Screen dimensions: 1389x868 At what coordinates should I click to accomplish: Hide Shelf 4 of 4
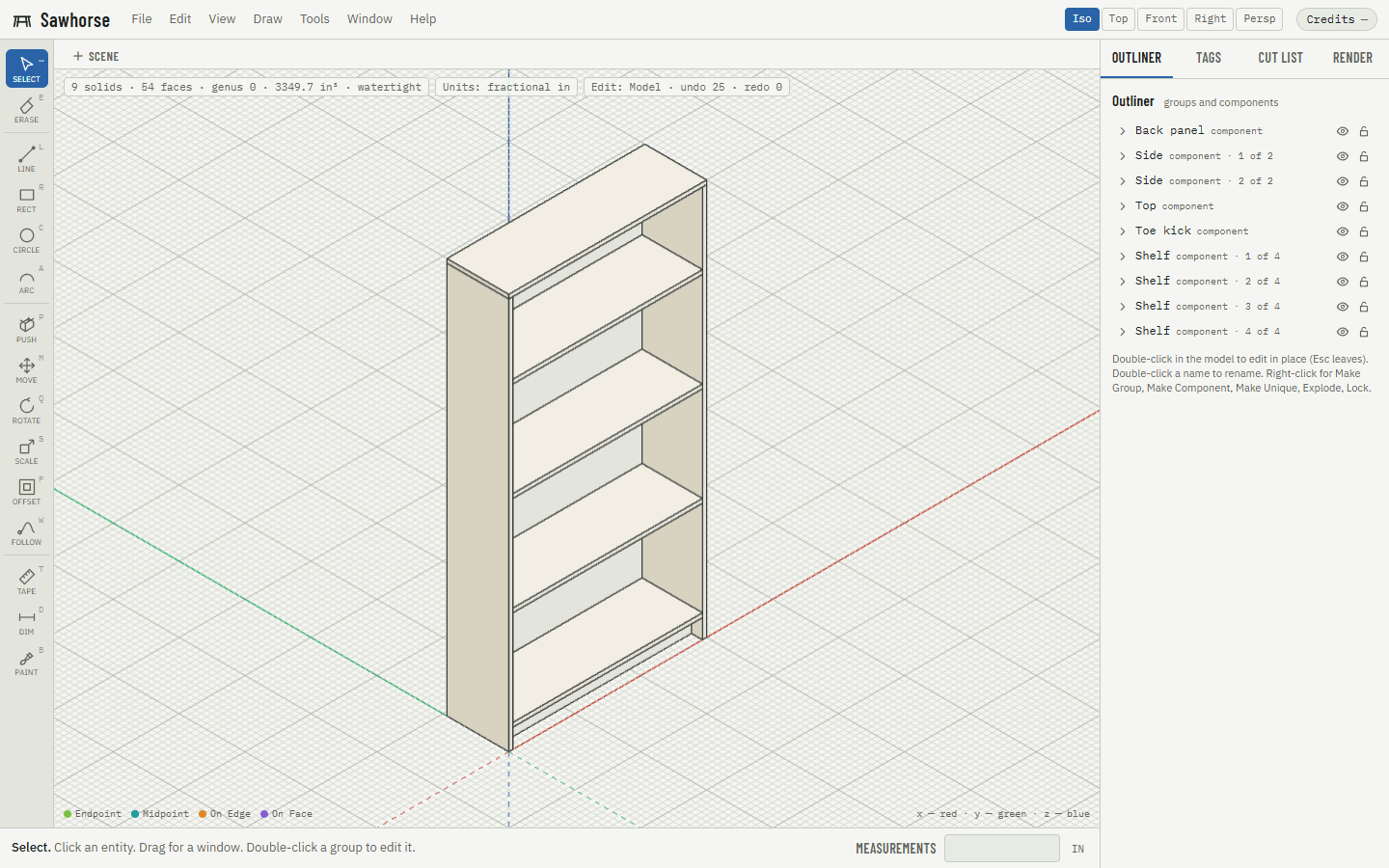point(1342,332)
